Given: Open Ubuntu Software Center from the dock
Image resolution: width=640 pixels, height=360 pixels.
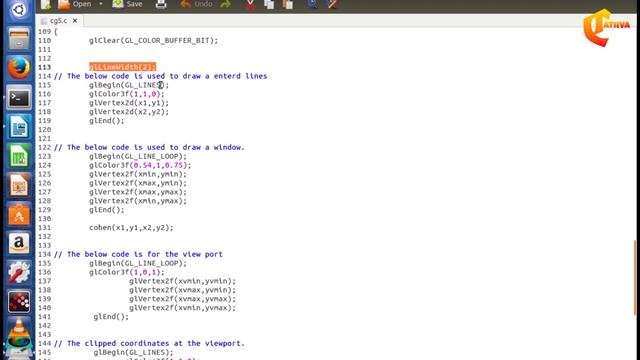Looking at the screenshot, I should [19, 215].
